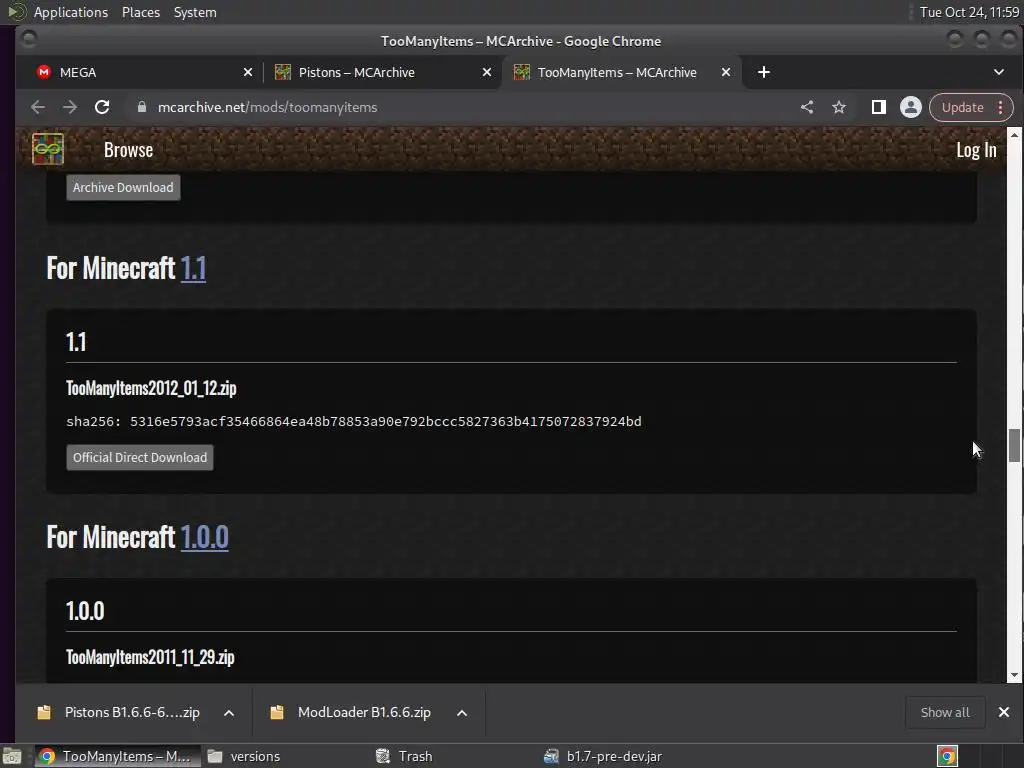The height and width of the screenshot is (768, 1024).
Task: Switch to the Pistons – MCArchive tab
Action: pos(382,72)
